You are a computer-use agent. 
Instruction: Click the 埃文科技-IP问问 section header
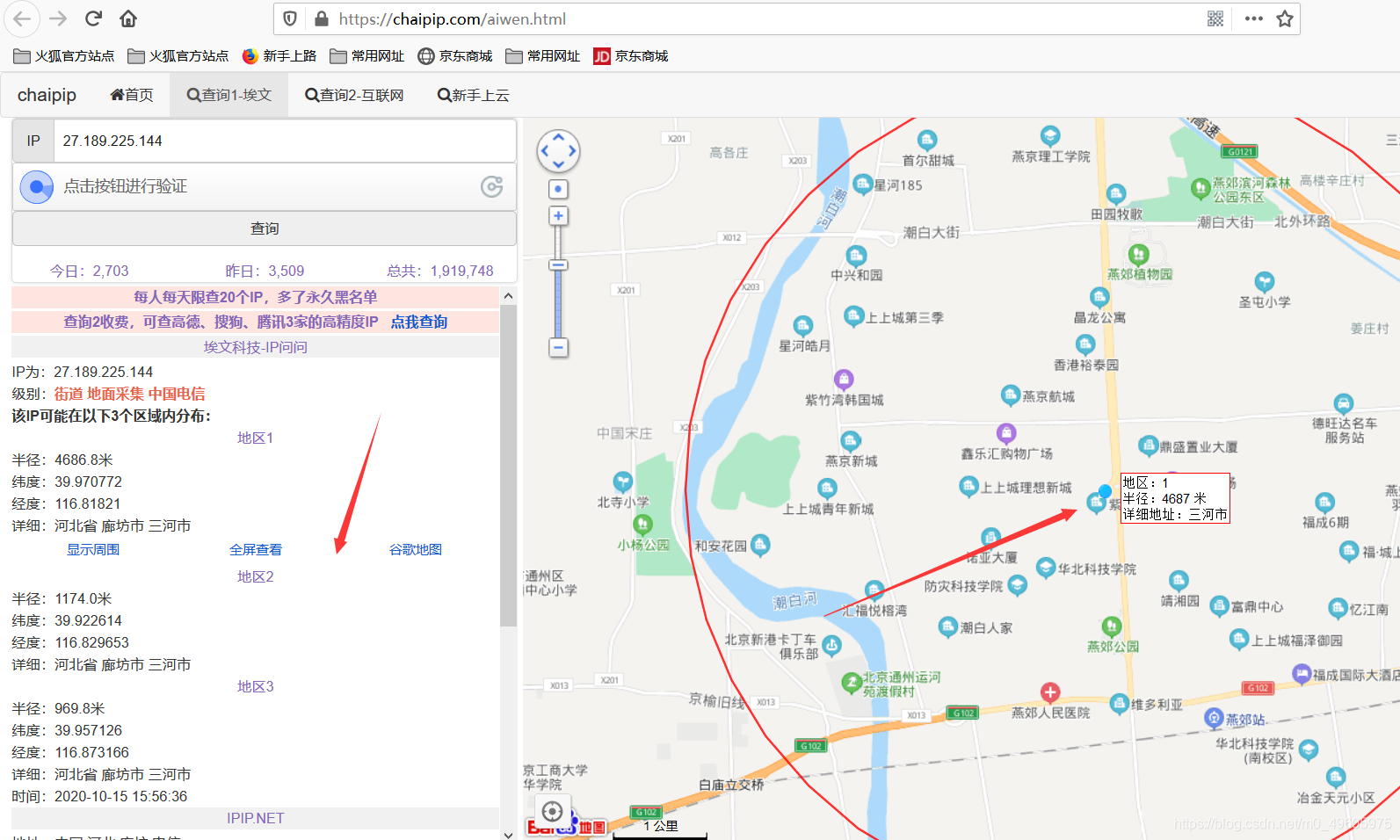(x=256, y=347)
